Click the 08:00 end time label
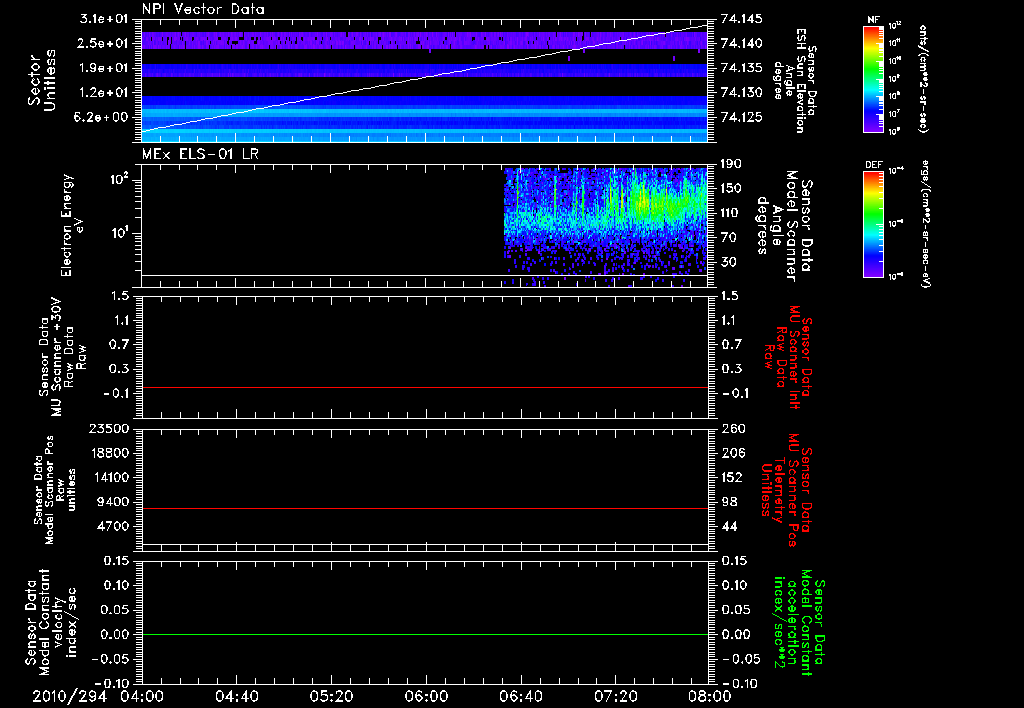This screenshot has height=708, width=1024. (x=709, y=696)
